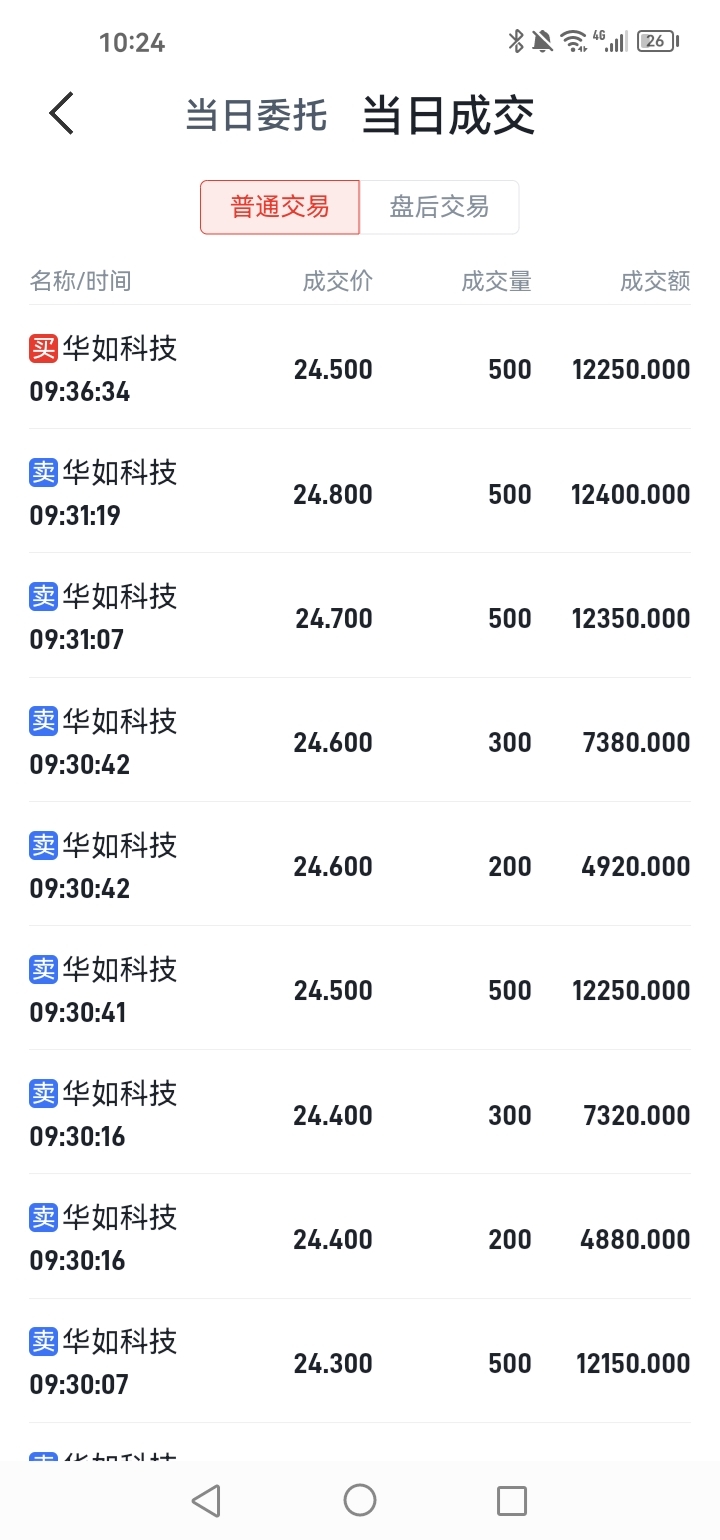Switch to 盘后交易 toggle
The width and height of the screenshot is (720, 1540).
(439, 207)
